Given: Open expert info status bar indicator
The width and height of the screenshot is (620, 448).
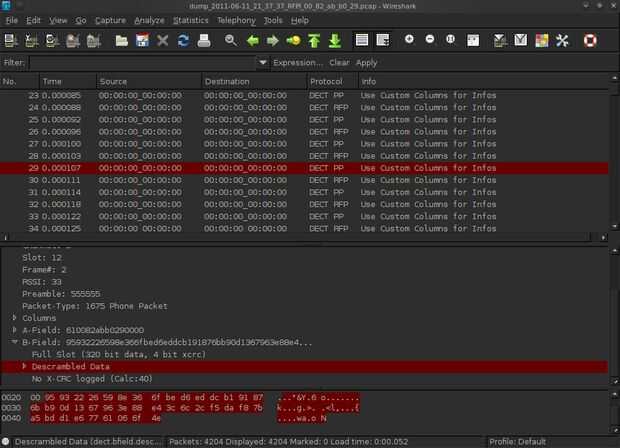Looking at the screenshot, I should [x=5, y=442].
